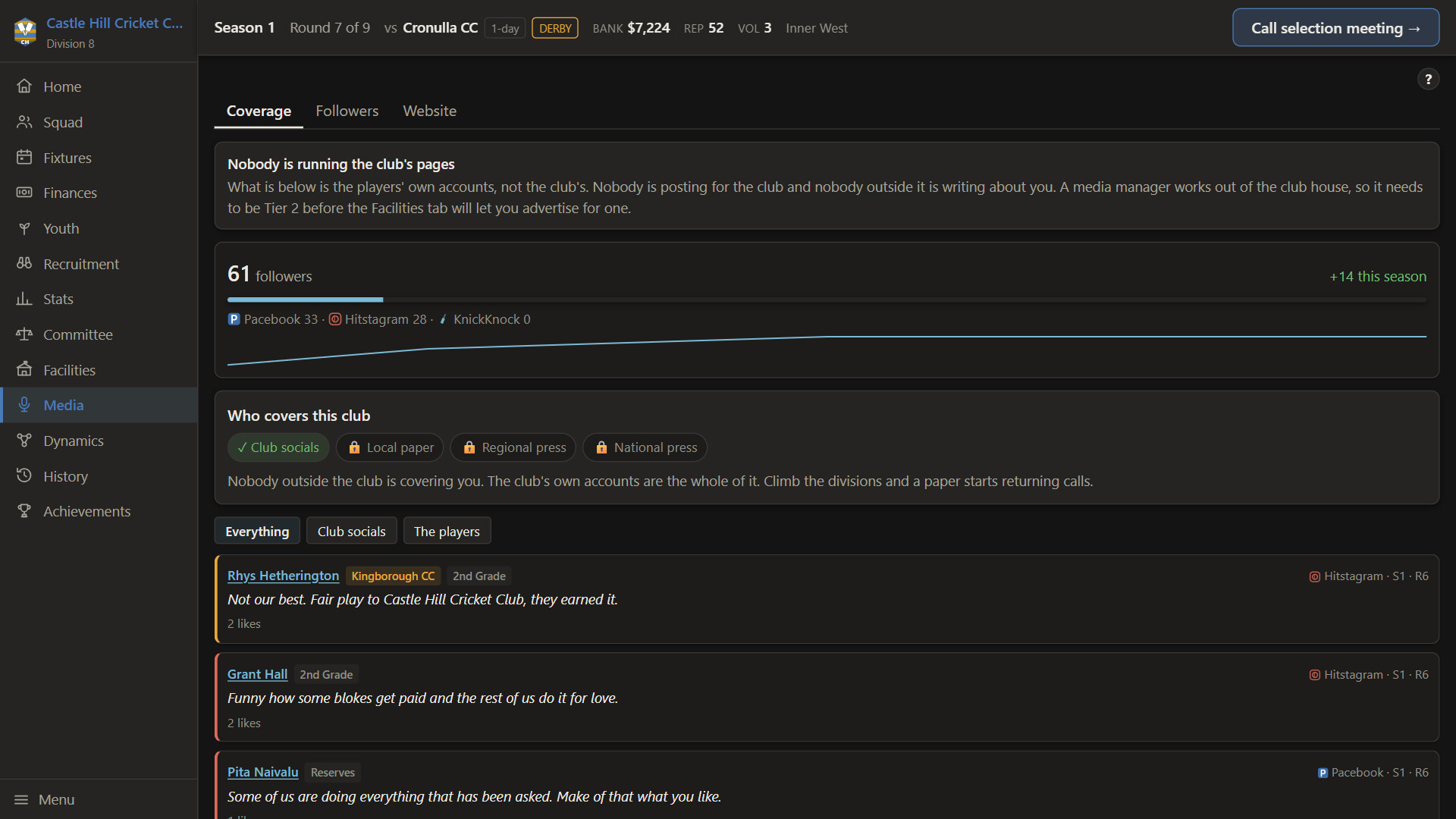The height and width of the screenshot is (819, 1456).
Task: Click the Media microphone icon
Action: tap(24, 405)
